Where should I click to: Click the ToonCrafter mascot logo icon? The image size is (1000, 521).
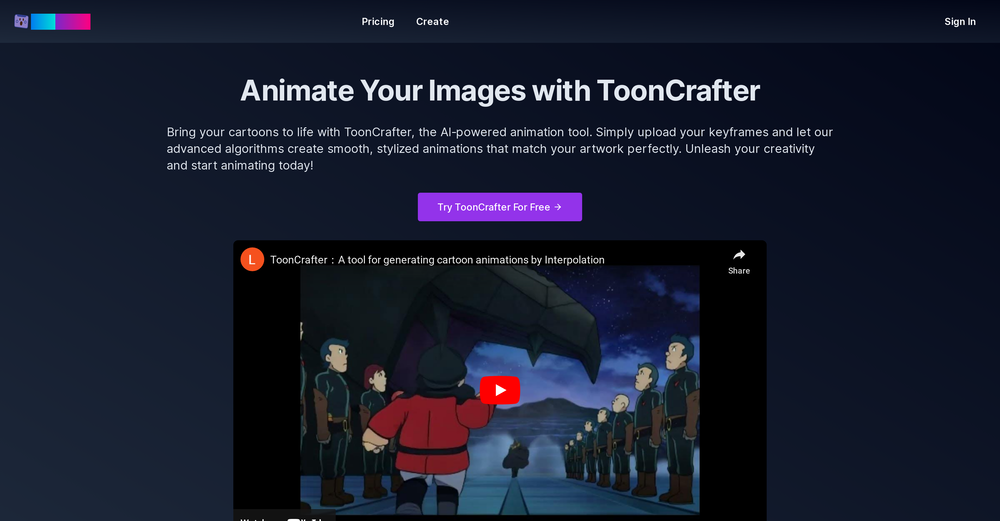click(x=21, y=21)
